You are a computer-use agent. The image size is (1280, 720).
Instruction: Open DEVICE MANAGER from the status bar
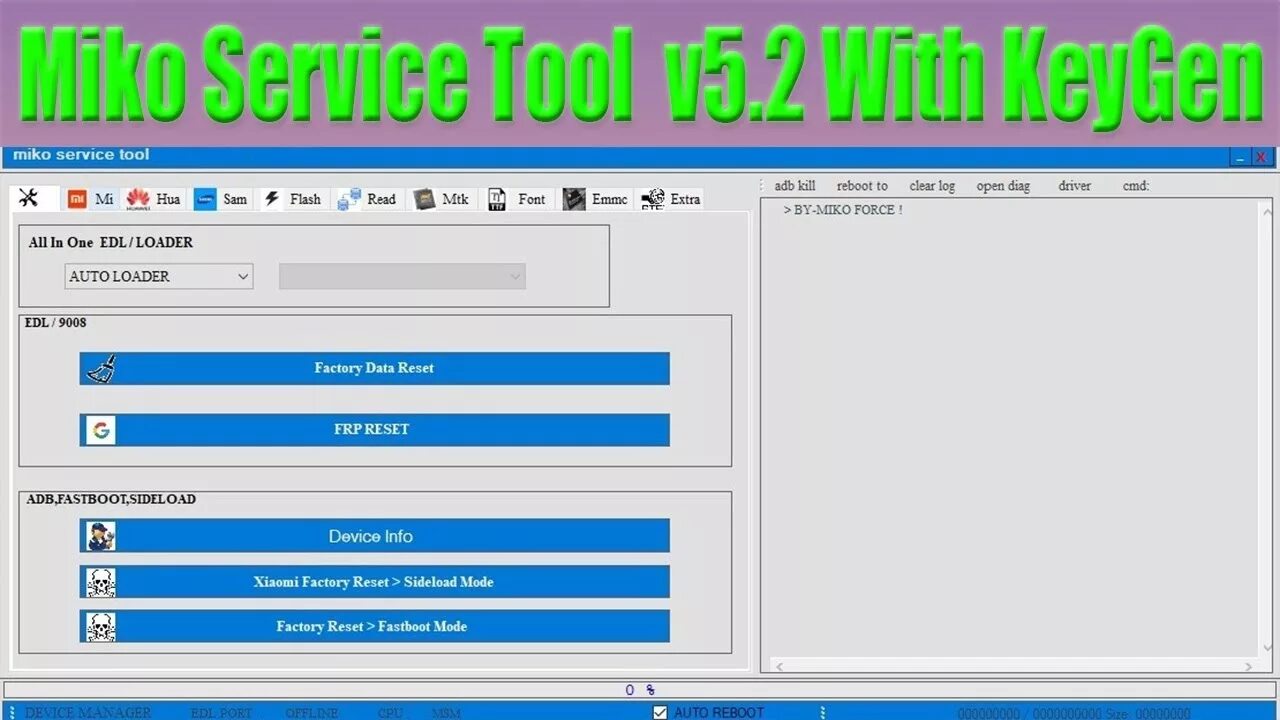pos(88,713)
